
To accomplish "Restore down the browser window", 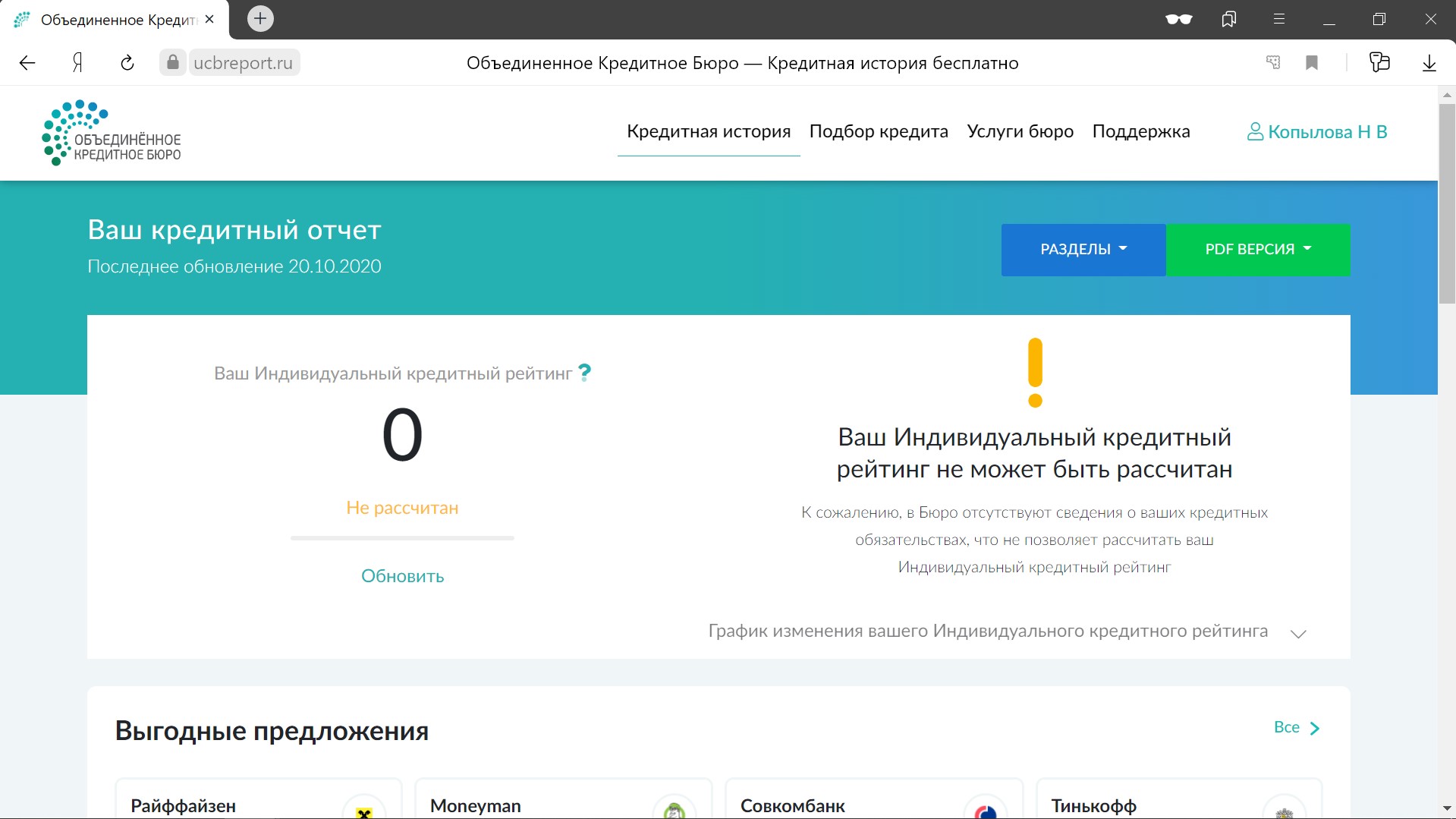I will (1379, 19).
